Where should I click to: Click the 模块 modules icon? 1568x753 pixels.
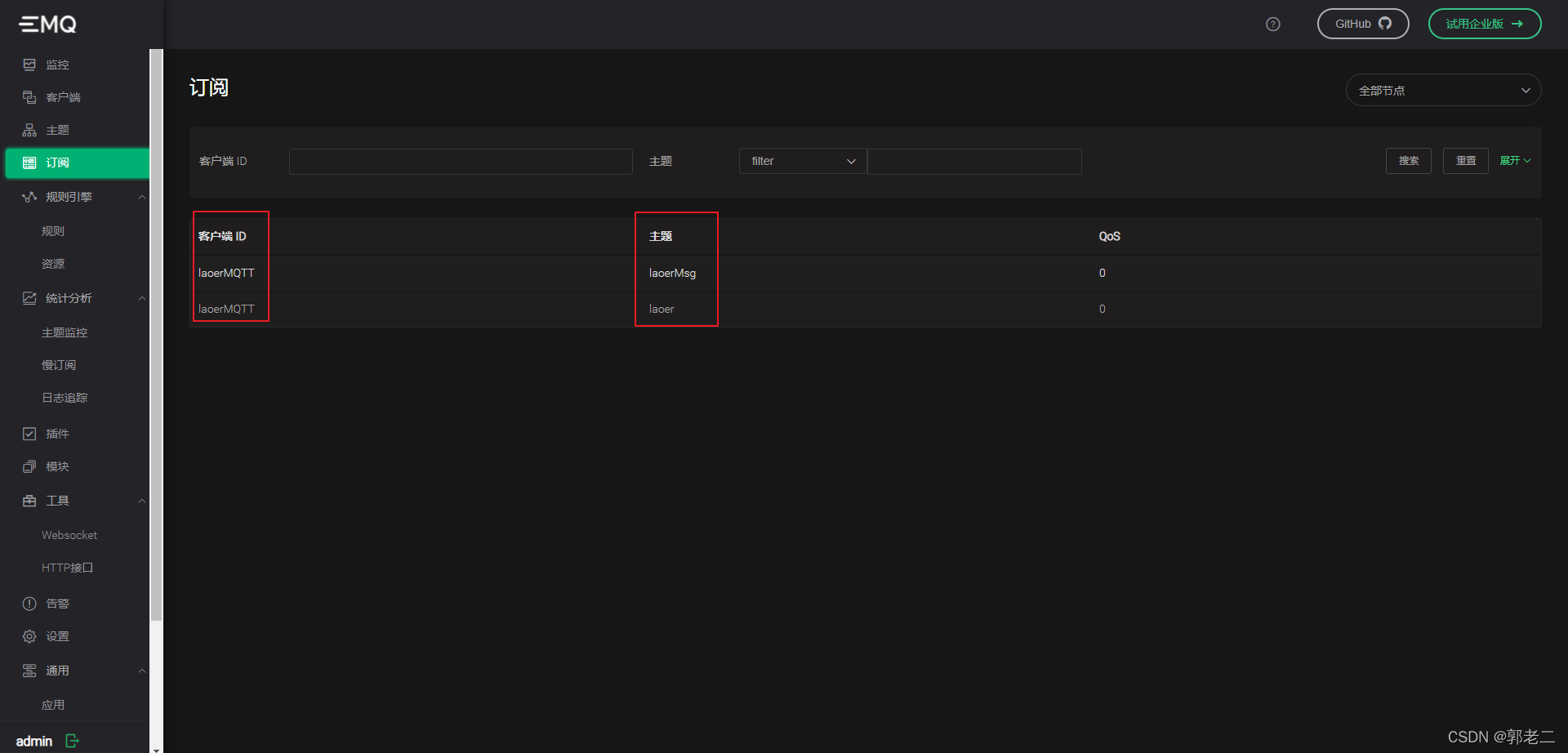pyautogui.click(x=29, y=466)
